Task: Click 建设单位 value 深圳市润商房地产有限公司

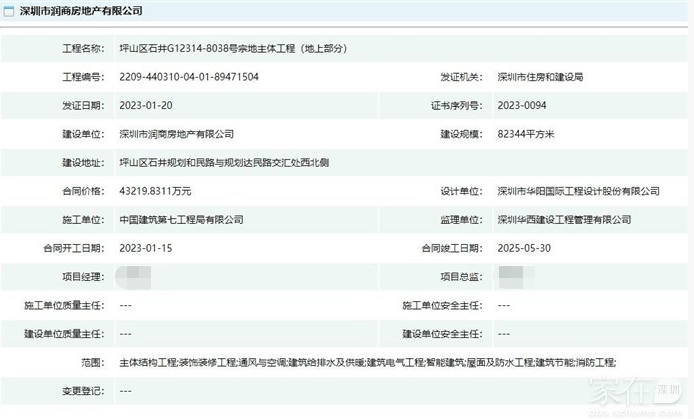Action: point(177,134)
